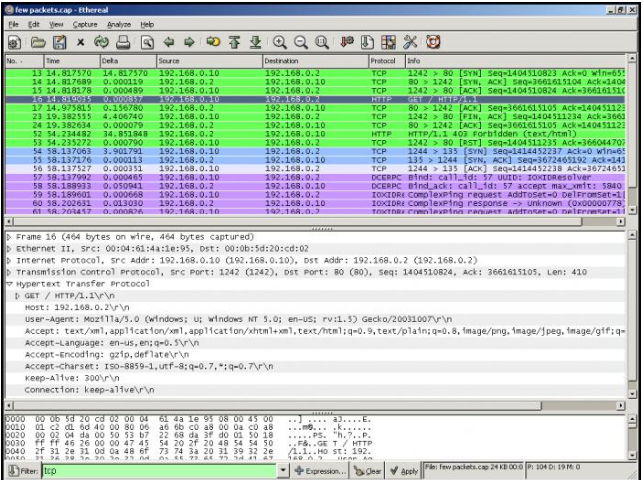Open the Help menu
This screenshot has height=480, width=643.
147,25
